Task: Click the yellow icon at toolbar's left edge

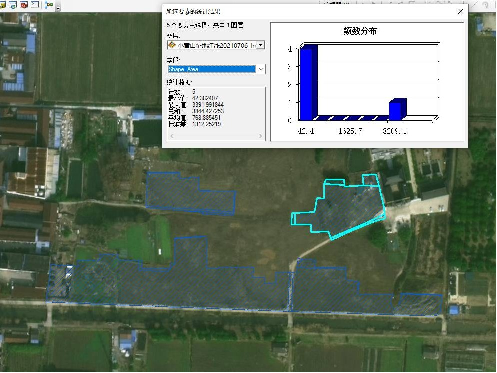Action: [x=2, y=5]
